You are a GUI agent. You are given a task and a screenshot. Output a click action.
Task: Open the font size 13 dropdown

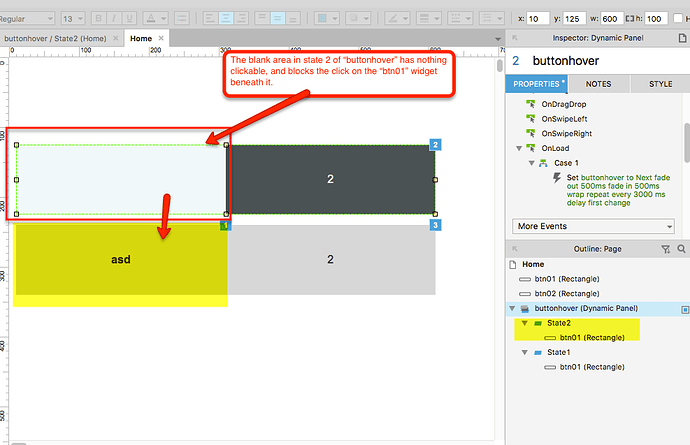pyautogui.click(x=73, y=18)
